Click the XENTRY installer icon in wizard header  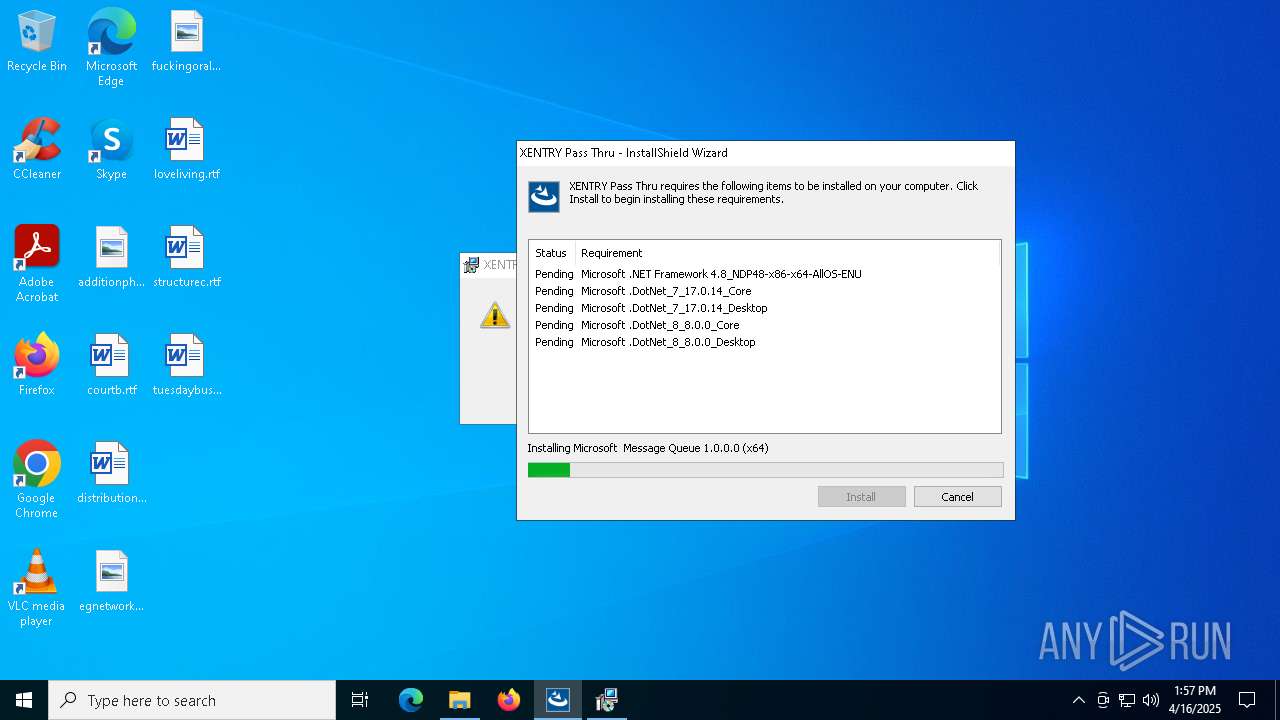pos(544,196)
